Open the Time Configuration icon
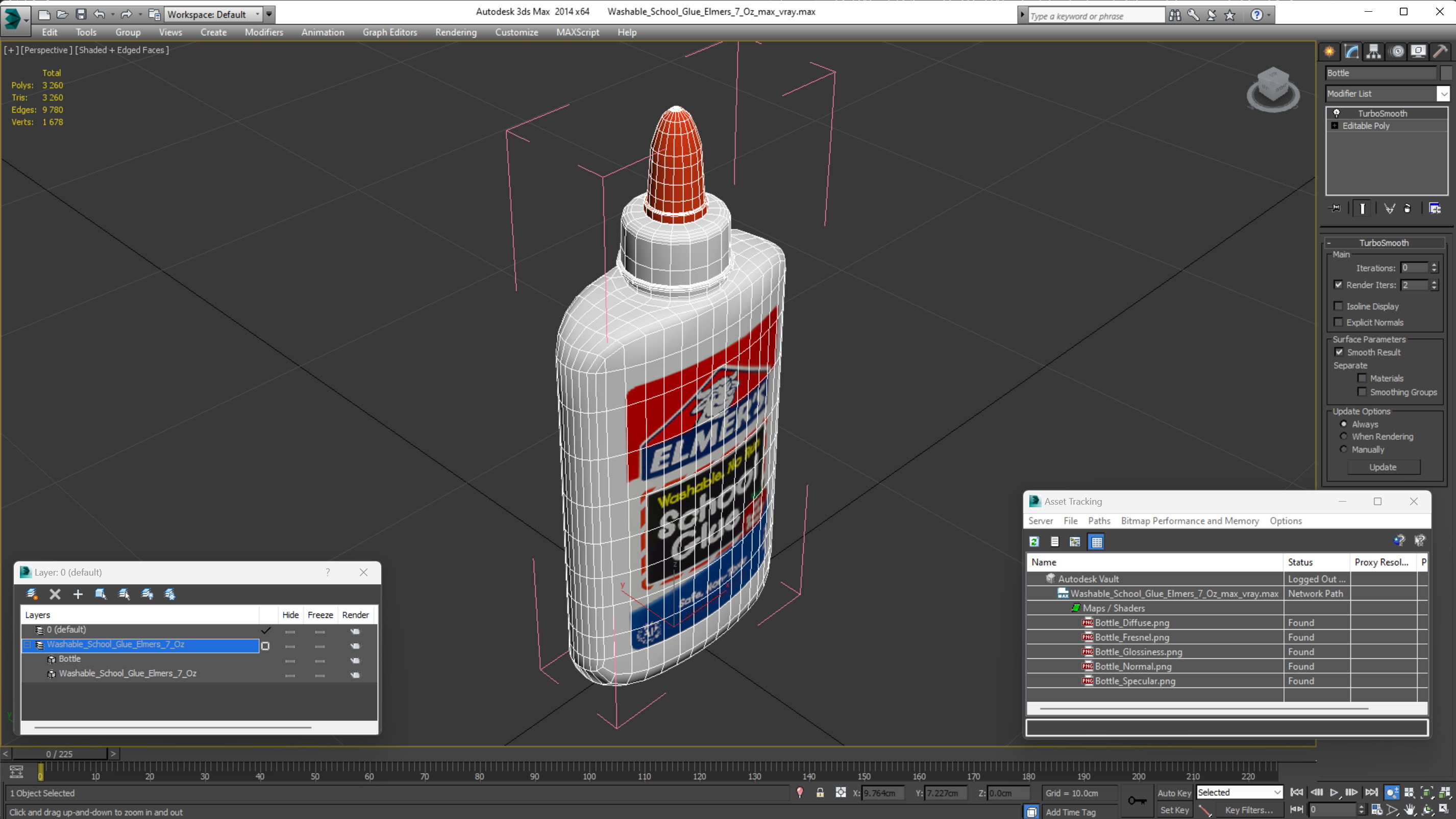The width and height of the screenshot is (1456, 819). tap(1377, 809)
